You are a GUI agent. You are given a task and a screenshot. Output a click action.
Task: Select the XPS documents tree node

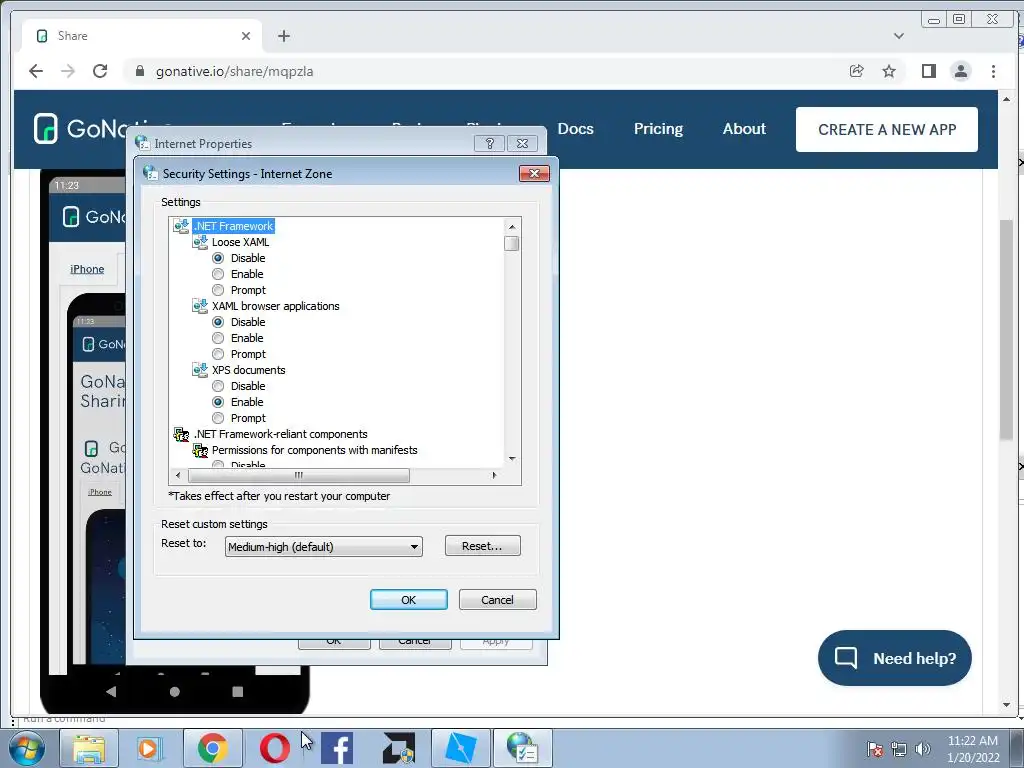[x=249, y=370]
